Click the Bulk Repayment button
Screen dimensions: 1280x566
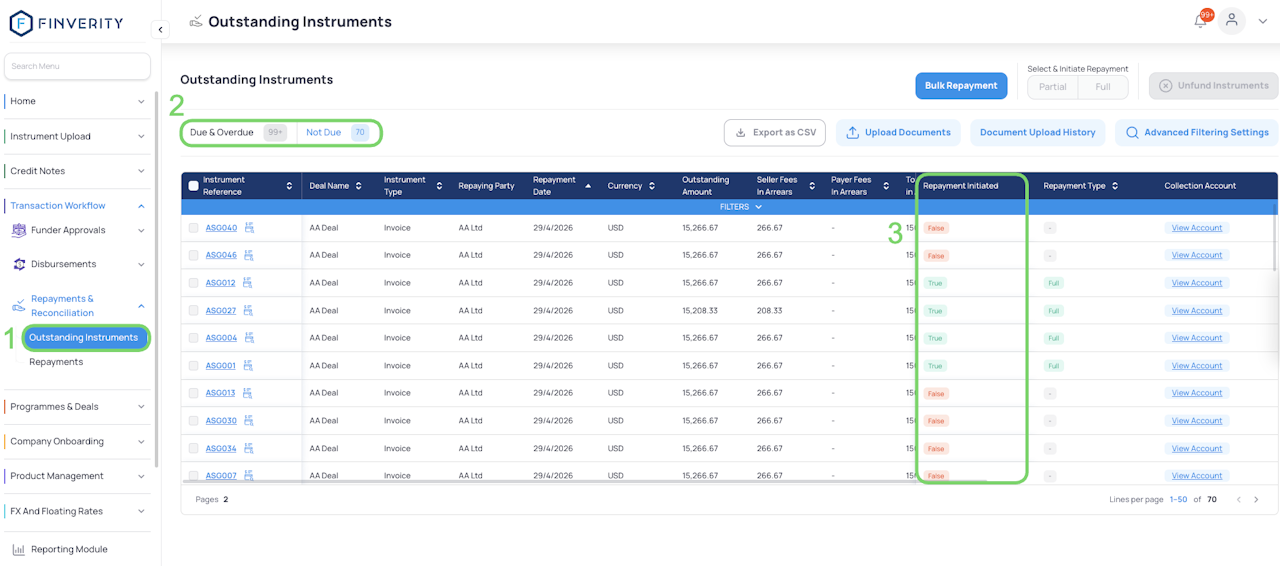coord(960,86)
